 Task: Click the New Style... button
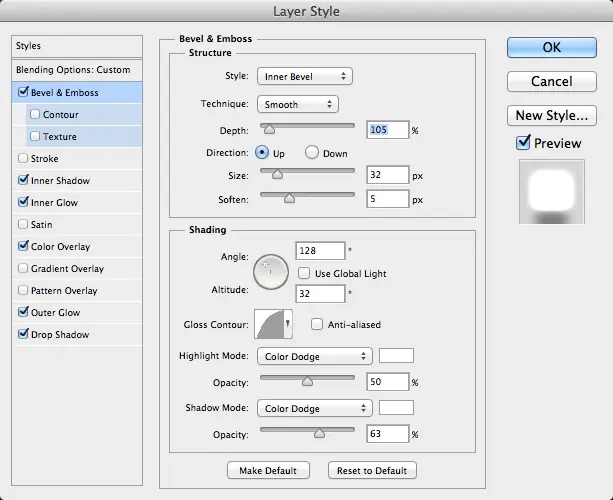pyautogui.click(x=552, y=115)
